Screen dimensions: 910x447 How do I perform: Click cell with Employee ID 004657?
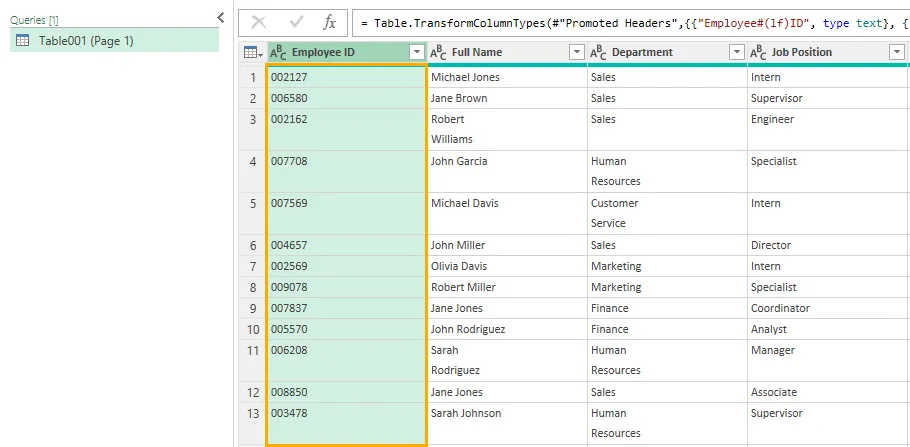(x=347, y=245)
